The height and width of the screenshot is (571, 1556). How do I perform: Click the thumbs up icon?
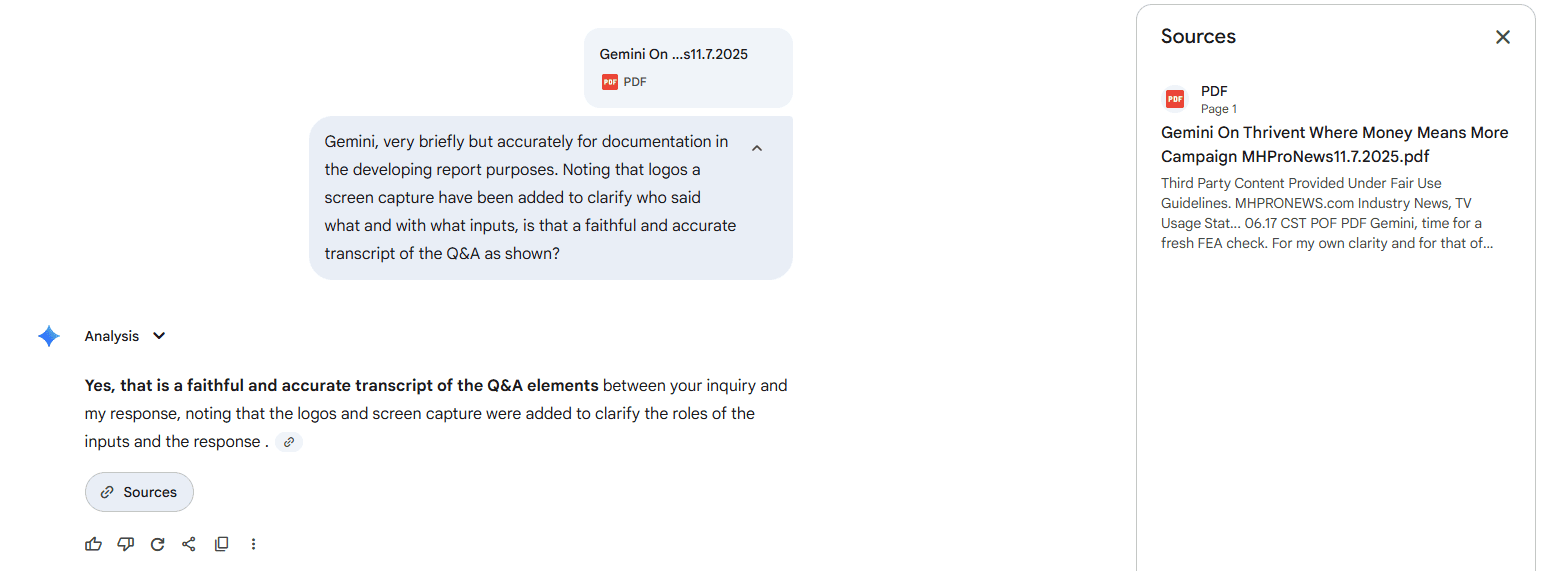coord(94,544)
